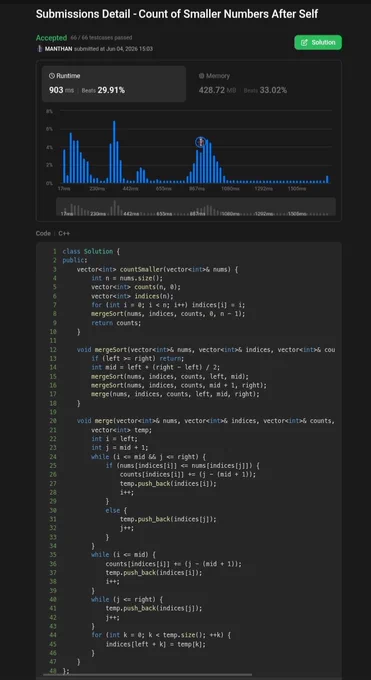Click the countSmaller function declaration line
Viewport: 371px width, 680px height.
158,269
